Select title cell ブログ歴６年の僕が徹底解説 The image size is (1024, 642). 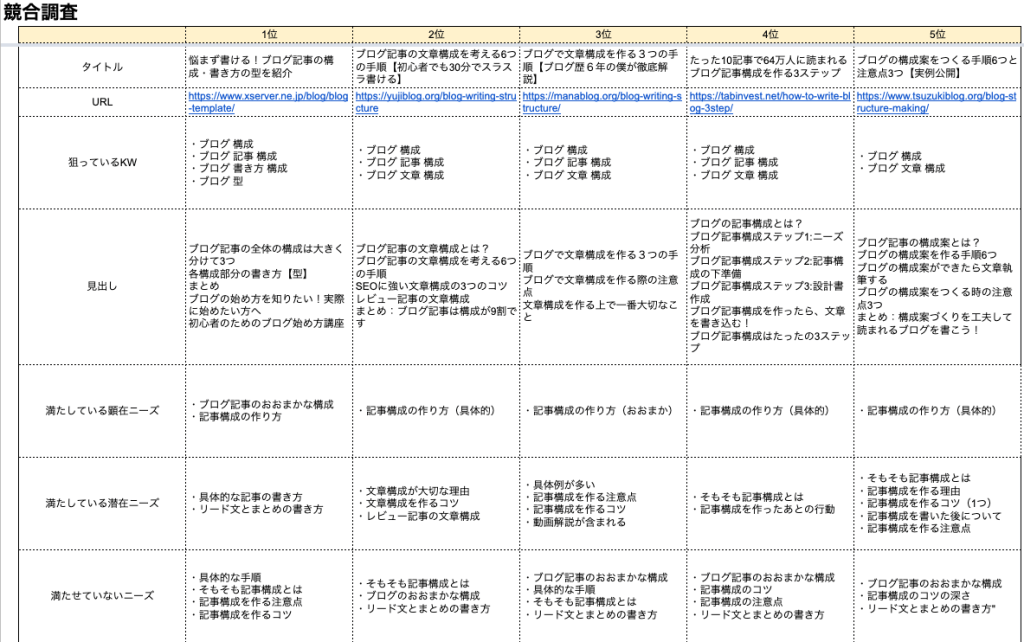point(603,67)
